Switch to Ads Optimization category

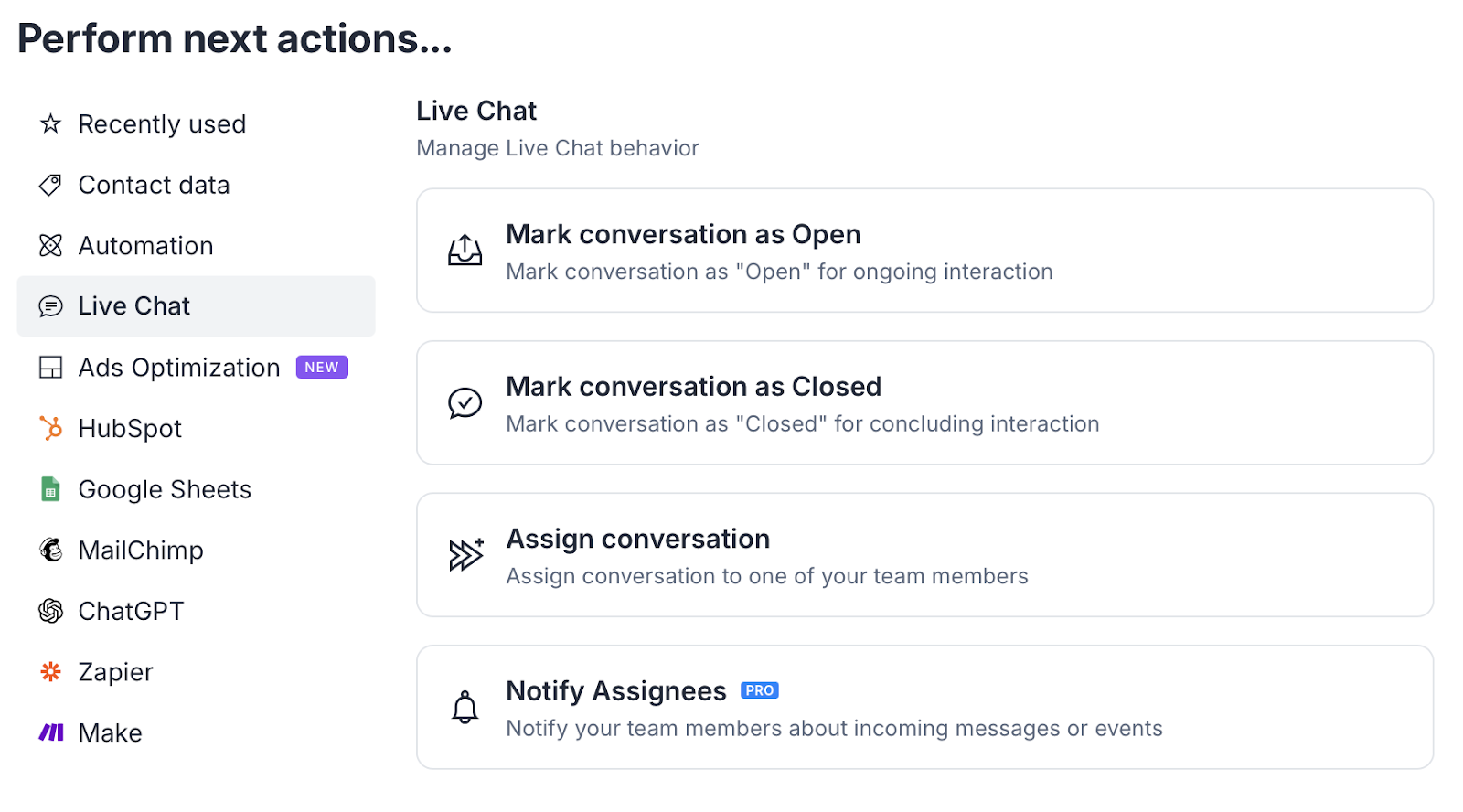click(x=179, y=368)
